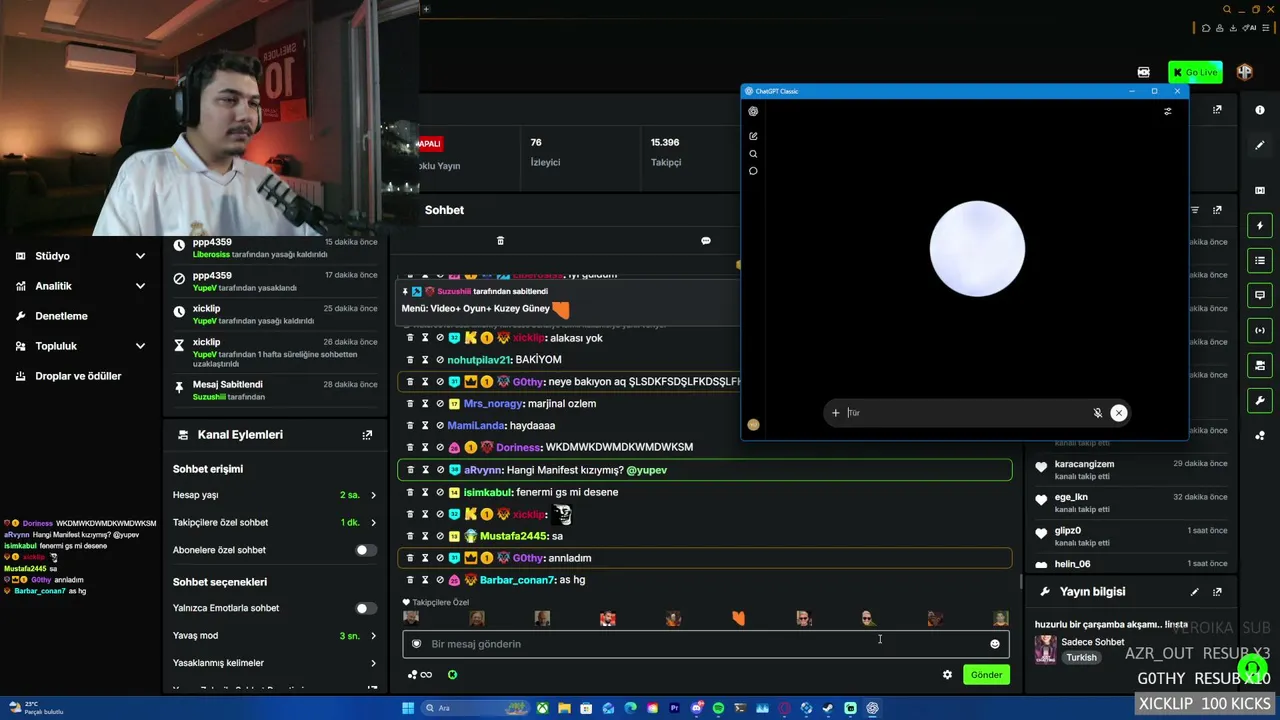Open ChatGPT Classic voice settings sliders icon
This screenshot has width=1280, height=720.
click(1167, 111)
